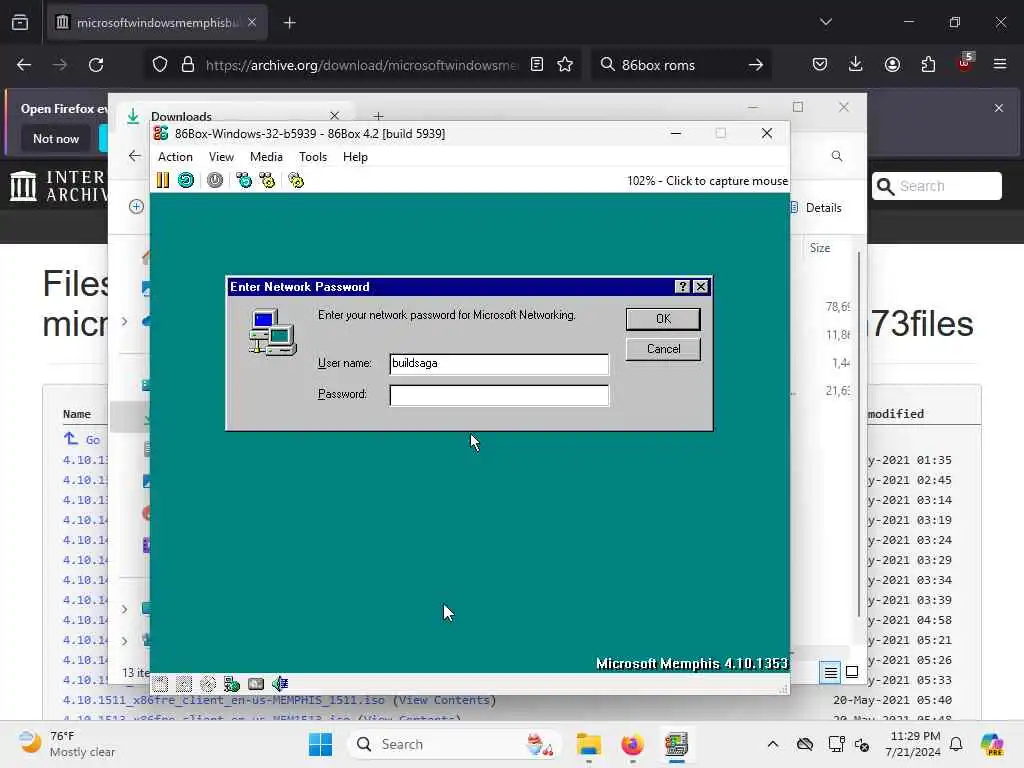The width and height of the screenshot is (1024, 768).
Task: Dismiss Firefox prompt with Not now
Action: [x=56, y=138]
